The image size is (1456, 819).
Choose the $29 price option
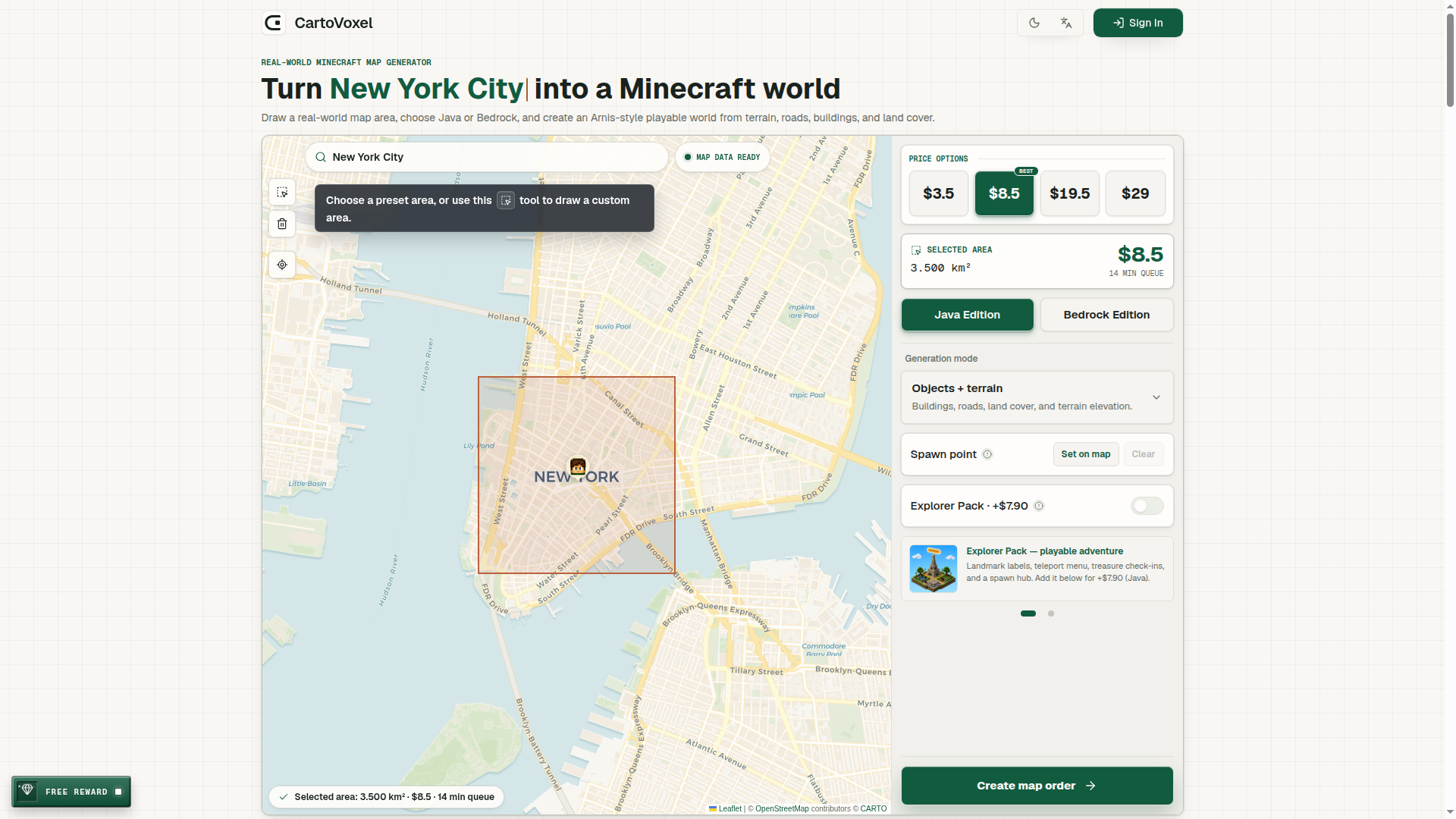point(1135,193)
